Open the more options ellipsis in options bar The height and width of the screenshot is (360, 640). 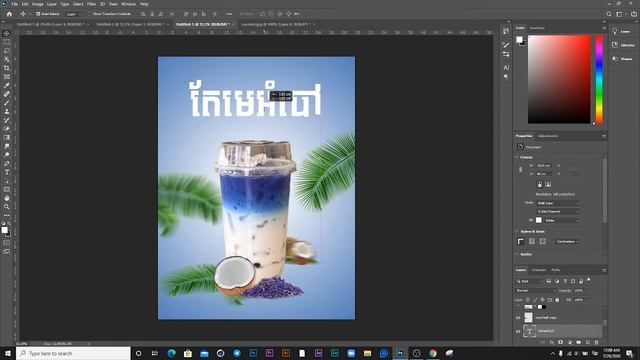click(x=229, y=14)
